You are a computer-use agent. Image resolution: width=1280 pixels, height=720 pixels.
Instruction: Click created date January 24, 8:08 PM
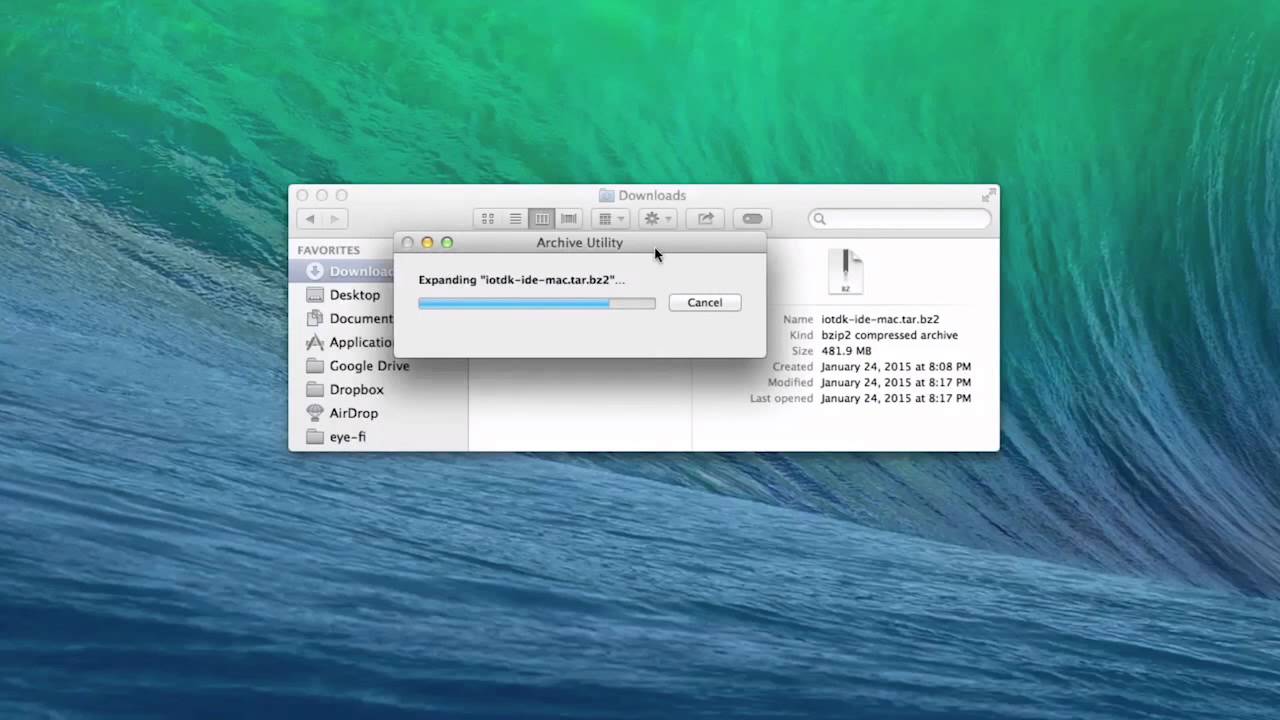tap(896, 367)
